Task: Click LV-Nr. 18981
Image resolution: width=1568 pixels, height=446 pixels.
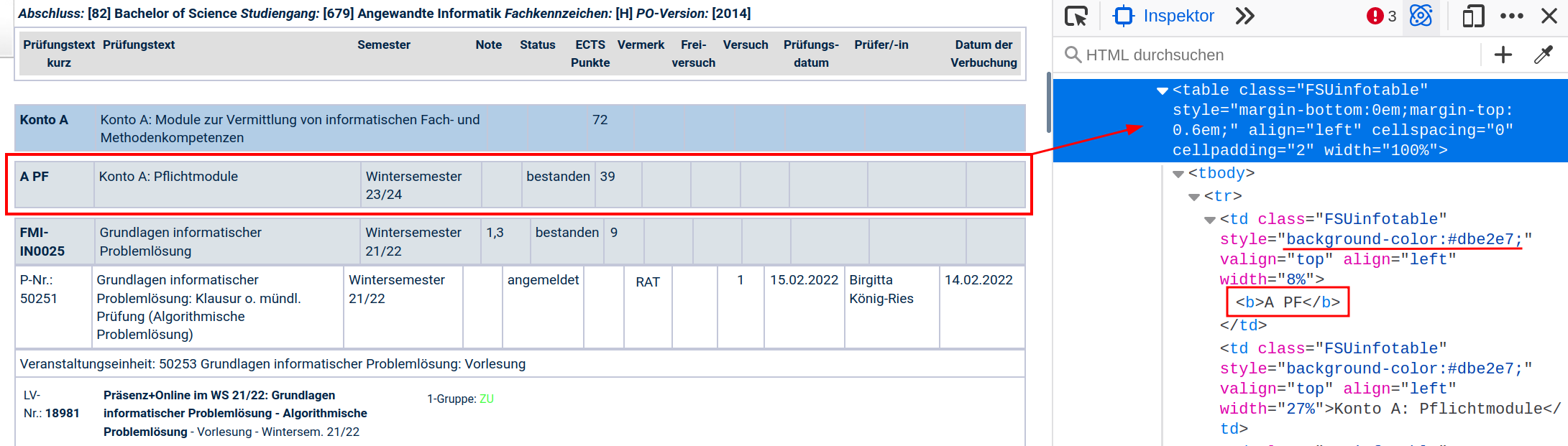Action: pyautogui.click(x=52, y=404)
